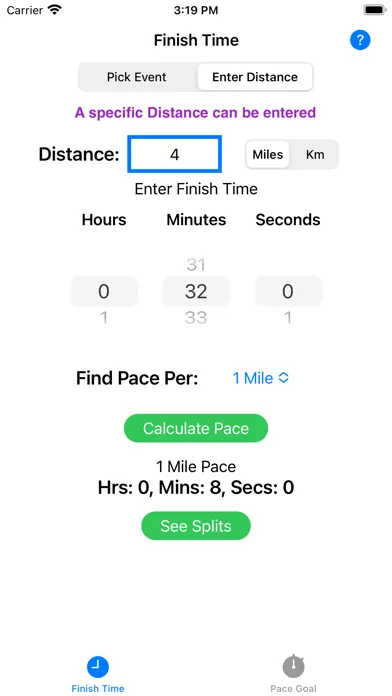
Task: Open the blue help question mark icon
Action: pos(360,40)
